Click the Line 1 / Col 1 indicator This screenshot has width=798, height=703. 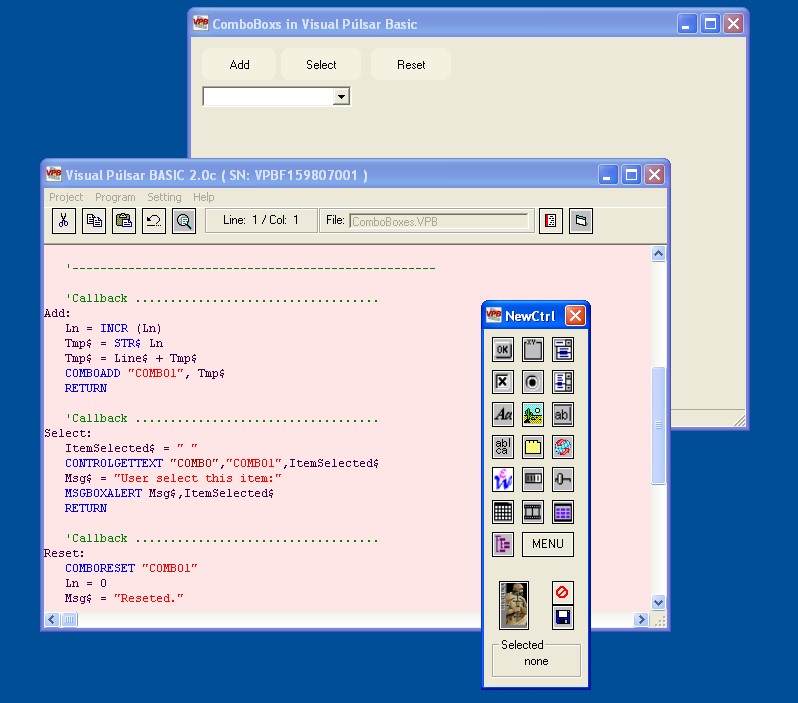261,220
